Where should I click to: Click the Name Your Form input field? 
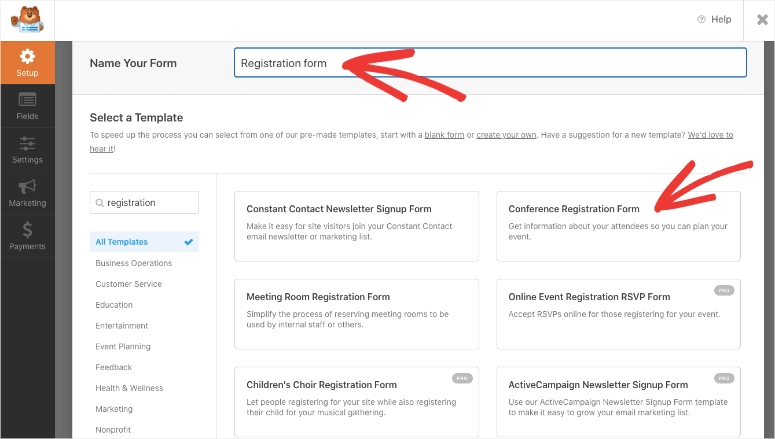(x=490, y=63)
